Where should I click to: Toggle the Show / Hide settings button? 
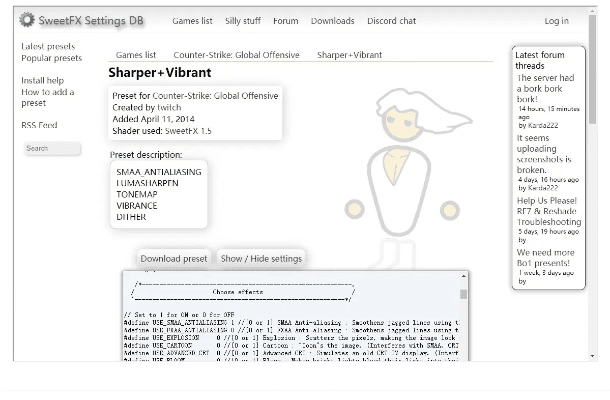pos(261,258)
